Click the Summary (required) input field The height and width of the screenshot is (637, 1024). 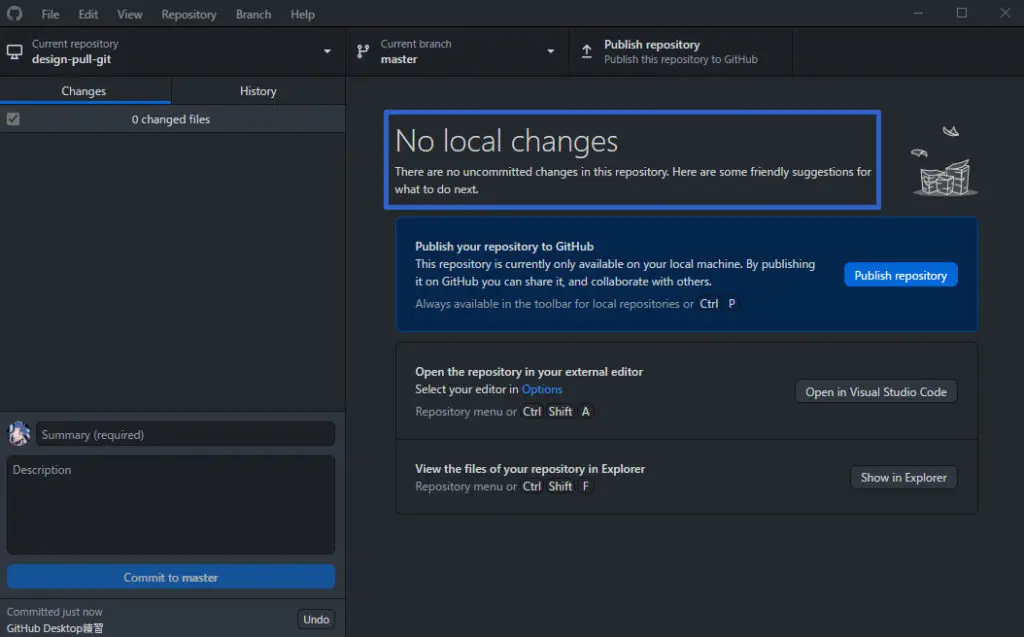click(186, 435)
